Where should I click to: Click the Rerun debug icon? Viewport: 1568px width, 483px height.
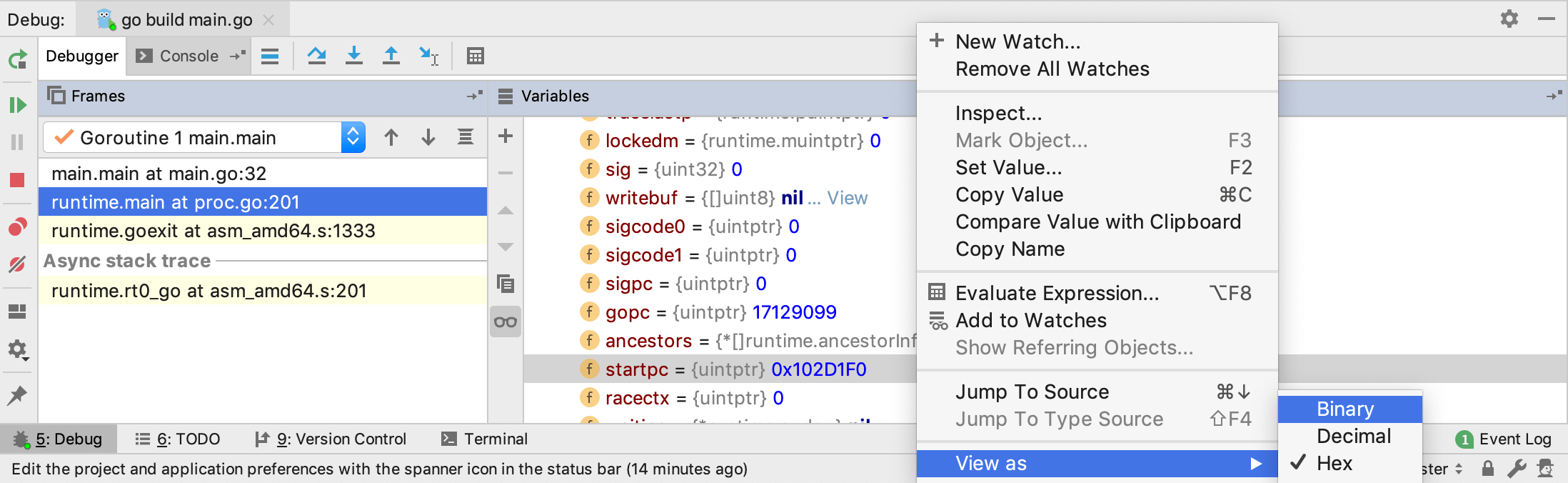(x=18, y=59)
